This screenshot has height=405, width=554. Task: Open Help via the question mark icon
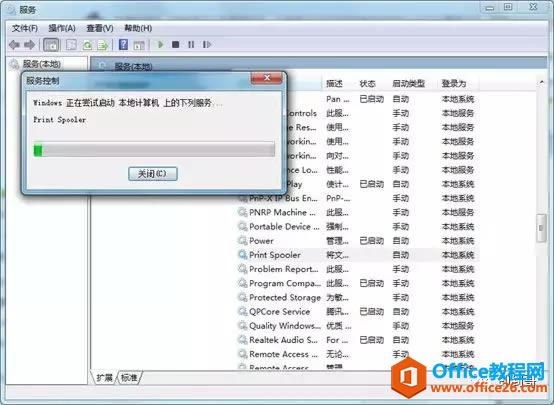coord(123,45)
